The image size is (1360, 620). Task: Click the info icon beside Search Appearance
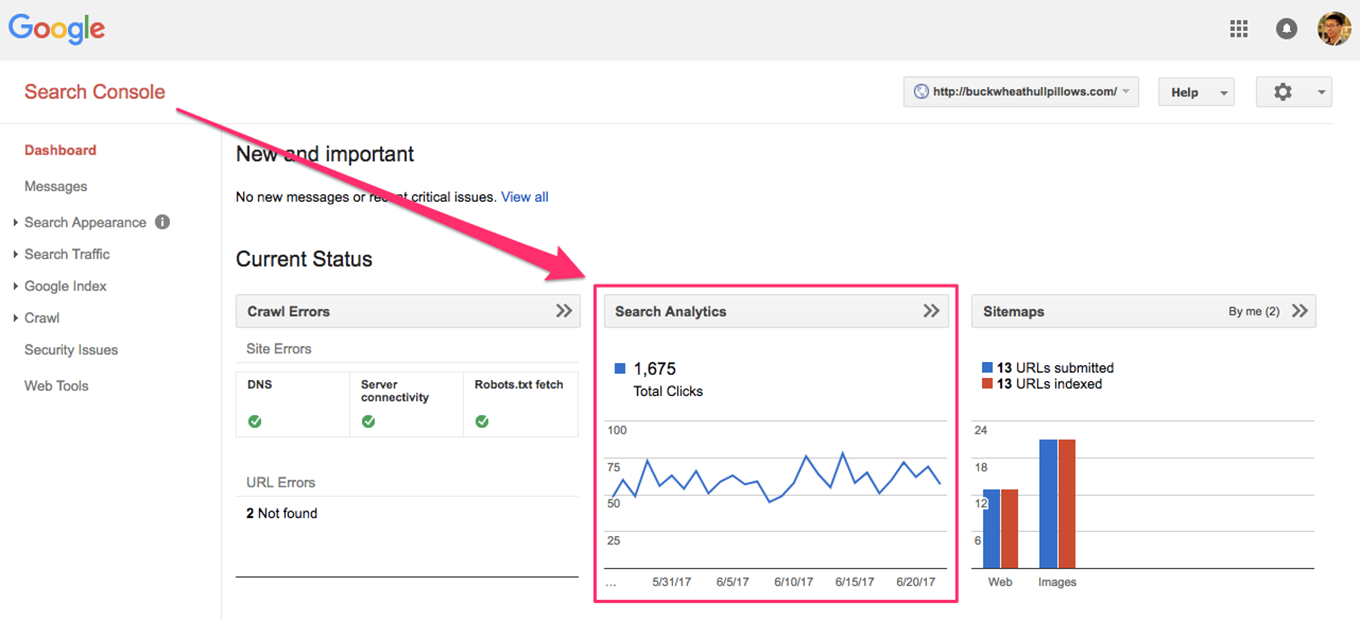pyautogui.click(x=162, y=222)
